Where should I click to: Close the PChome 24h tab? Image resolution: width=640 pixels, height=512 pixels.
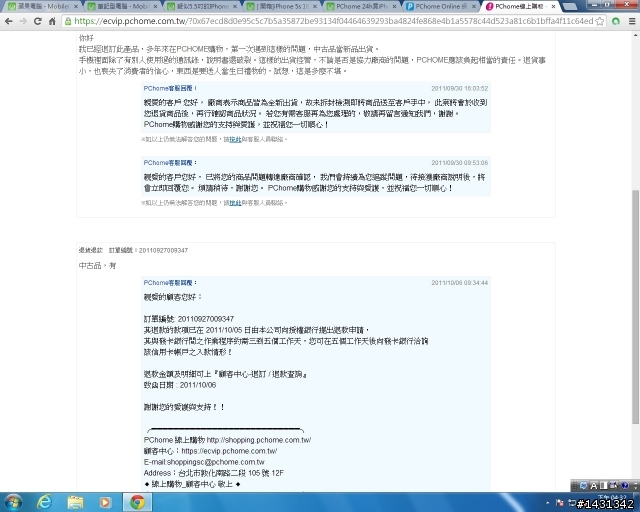394,7
